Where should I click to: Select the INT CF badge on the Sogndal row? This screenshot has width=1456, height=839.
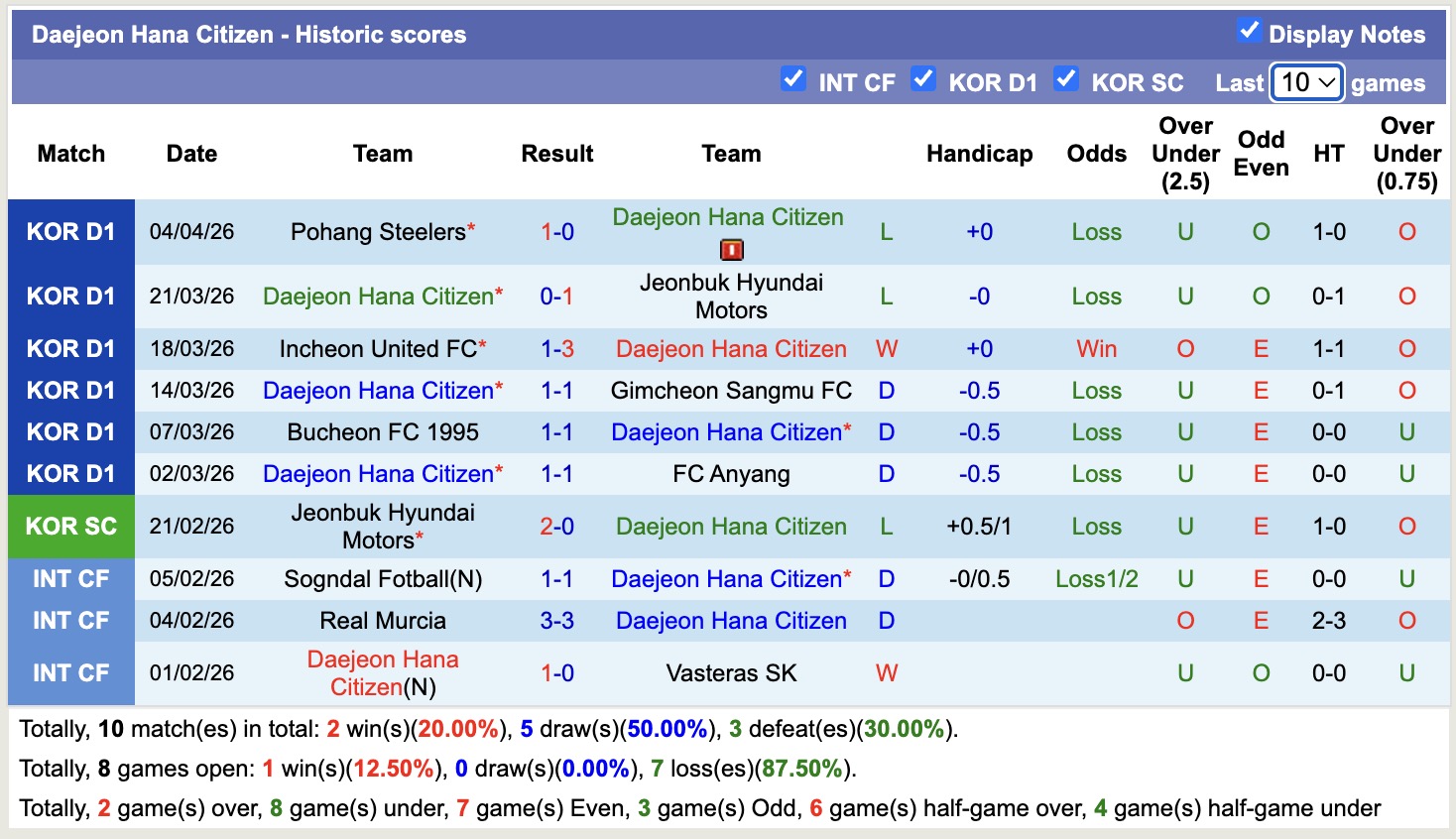70,578
